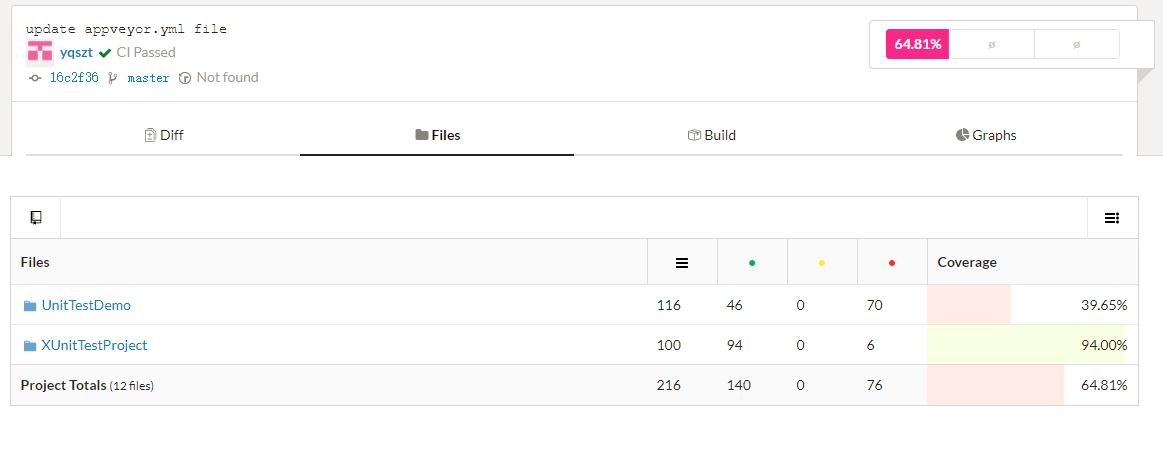
Task: Open the master branch link
Action: click(148, 78)
